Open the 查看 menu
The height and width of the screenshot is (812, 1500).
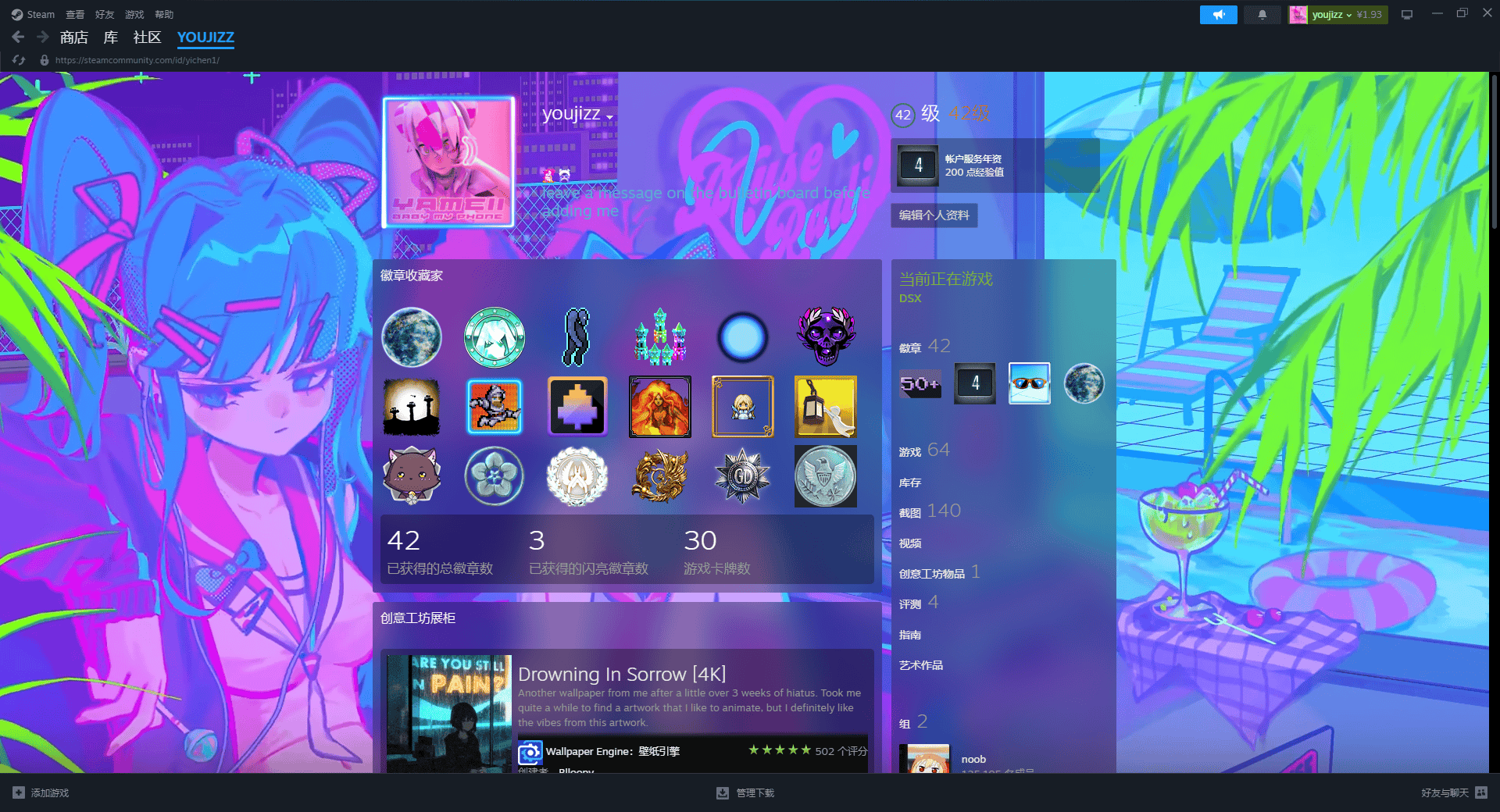75,14
